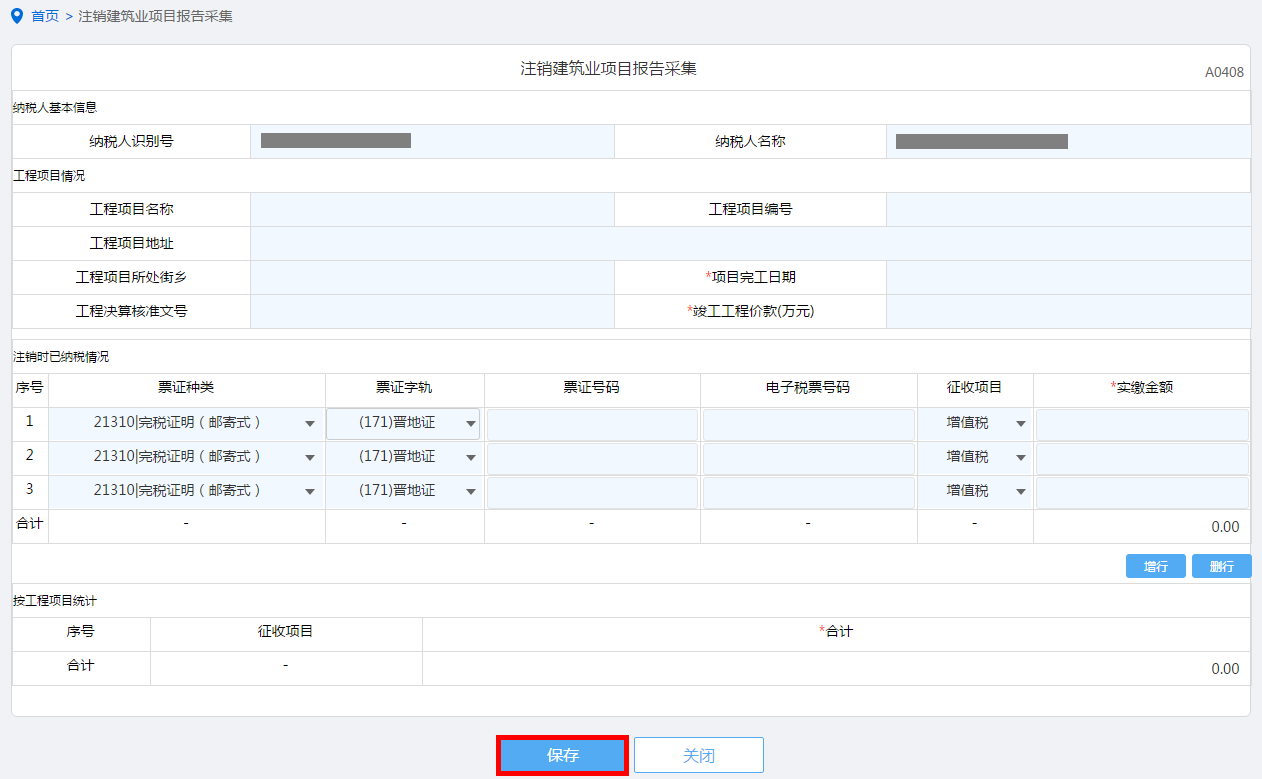Click the 票证种类 column header

186,388
